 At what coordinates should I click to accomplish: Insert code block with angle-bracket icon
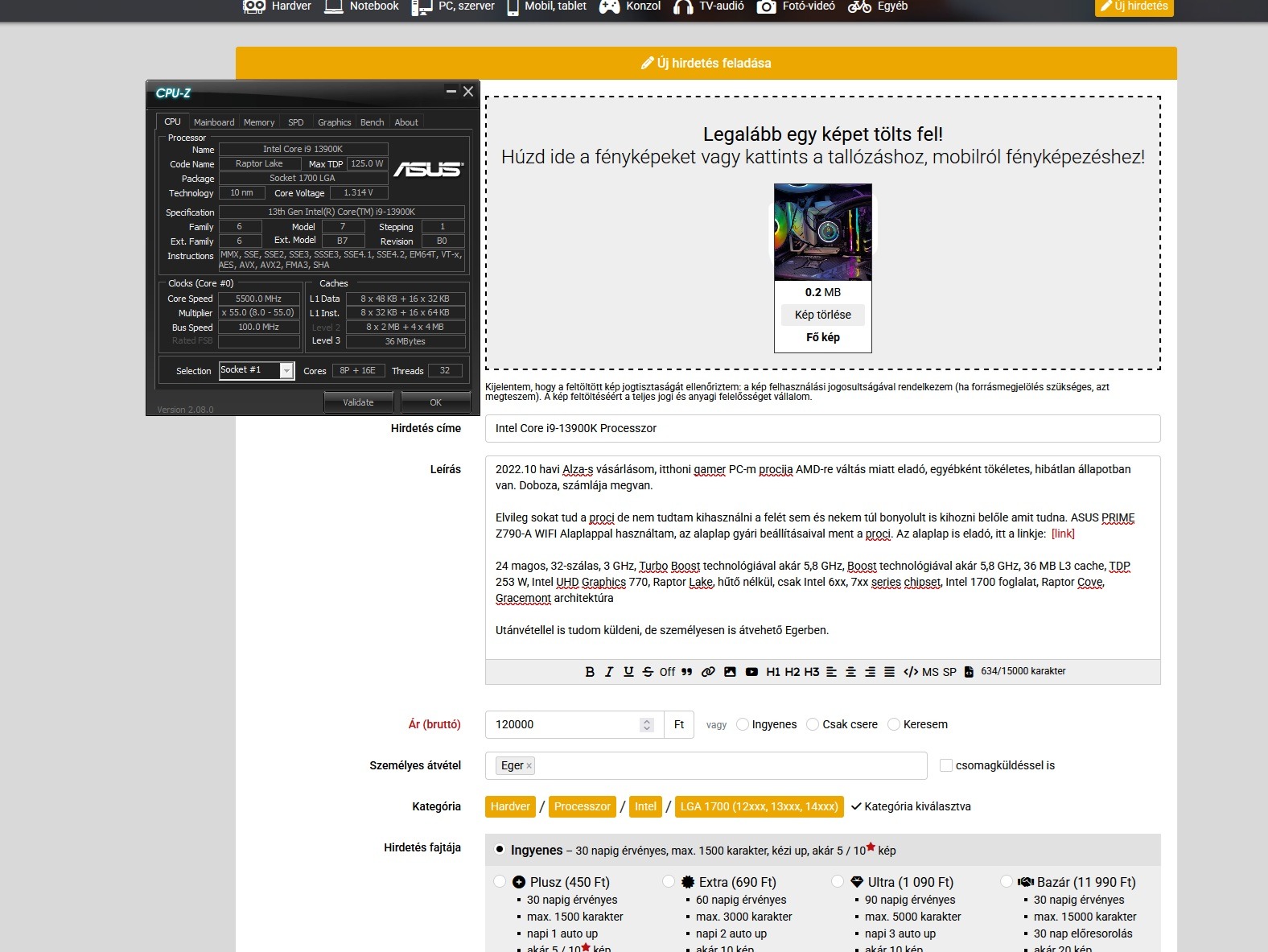click(x=911, y=672)
